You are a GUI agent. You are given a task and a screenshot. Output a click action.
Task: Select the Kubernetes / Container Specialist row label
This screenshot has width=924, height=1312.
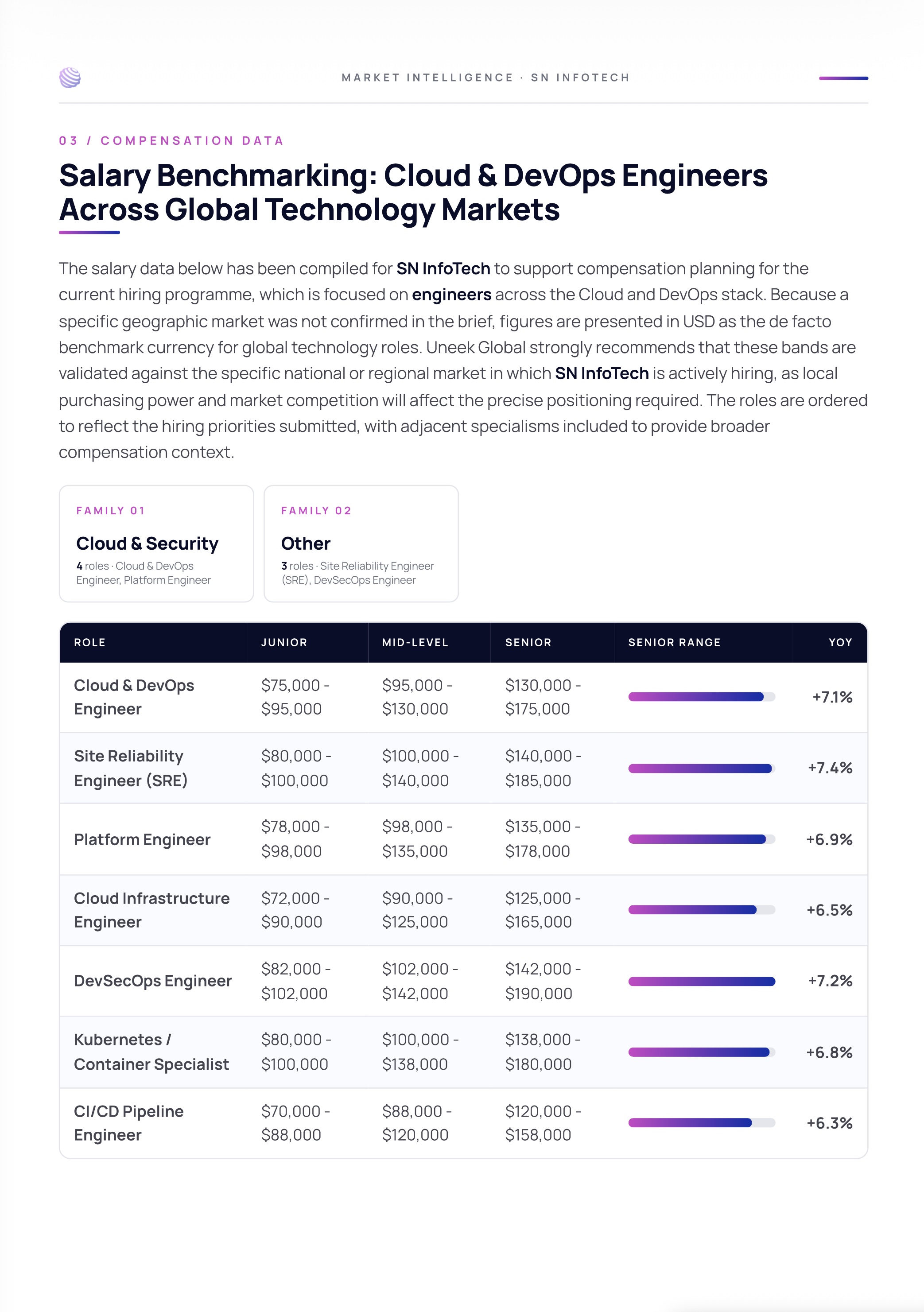tap(151, 1052)
